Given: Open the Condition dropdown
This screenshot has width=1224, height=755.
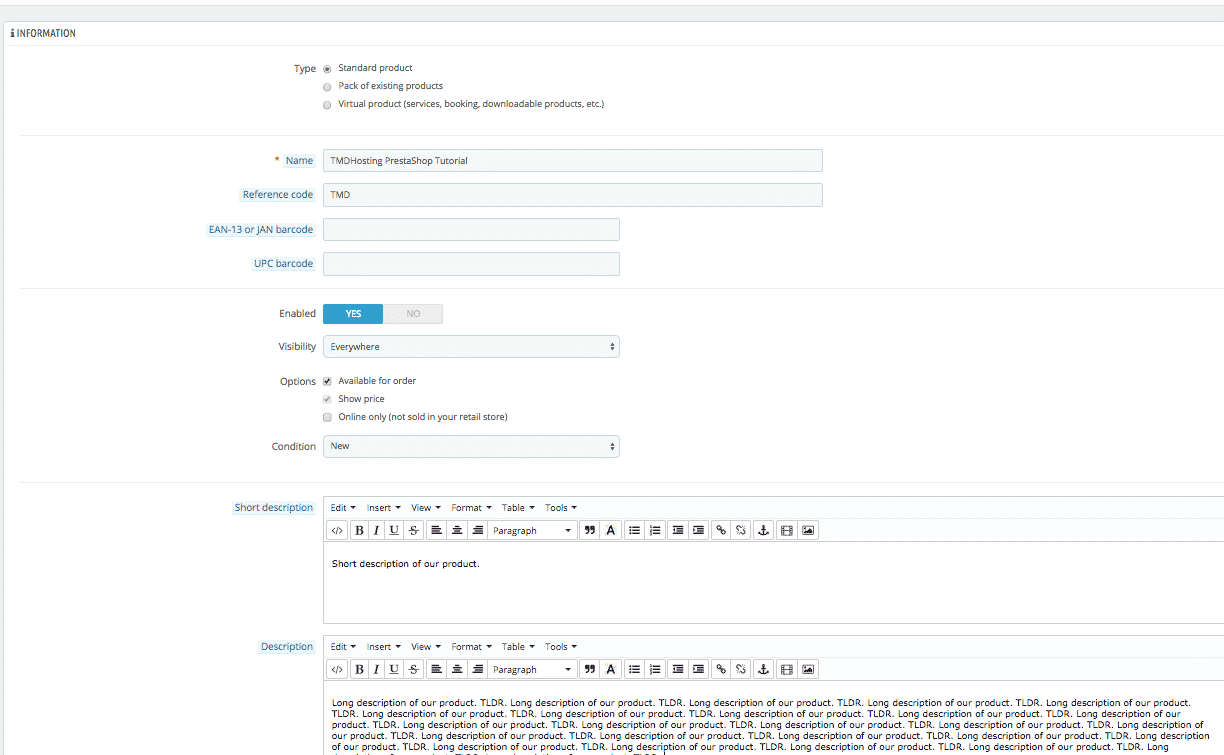Looking at the screenshot, I should (x=471, y=446).
